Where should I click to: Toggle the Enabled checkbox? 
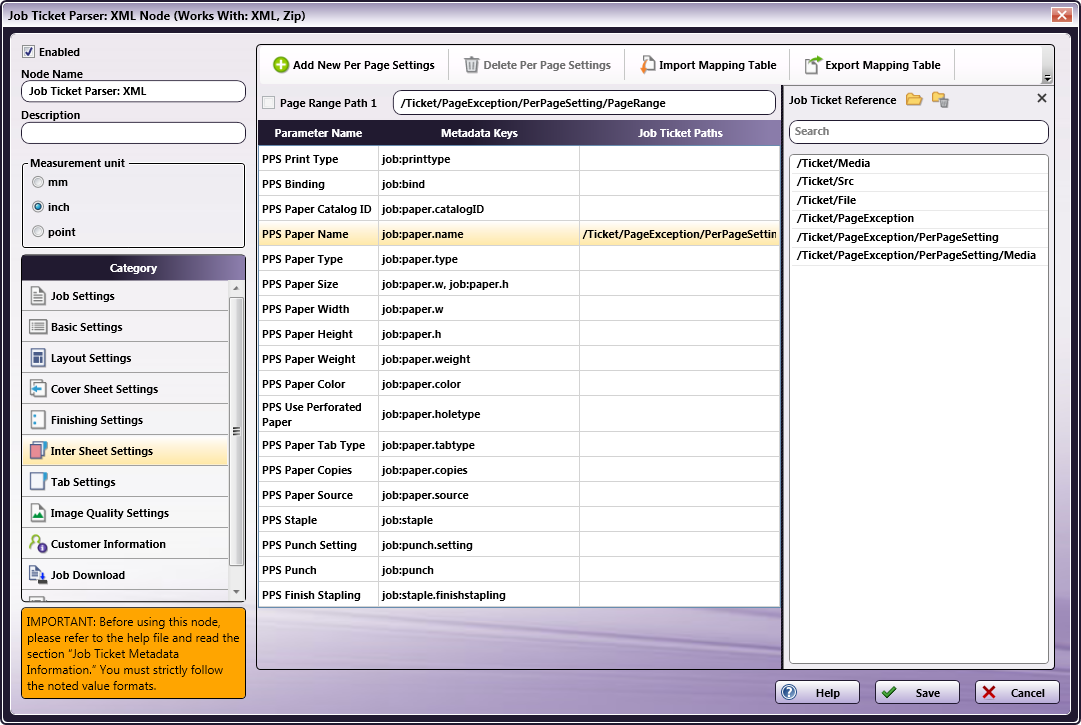[x=28, y=52]
